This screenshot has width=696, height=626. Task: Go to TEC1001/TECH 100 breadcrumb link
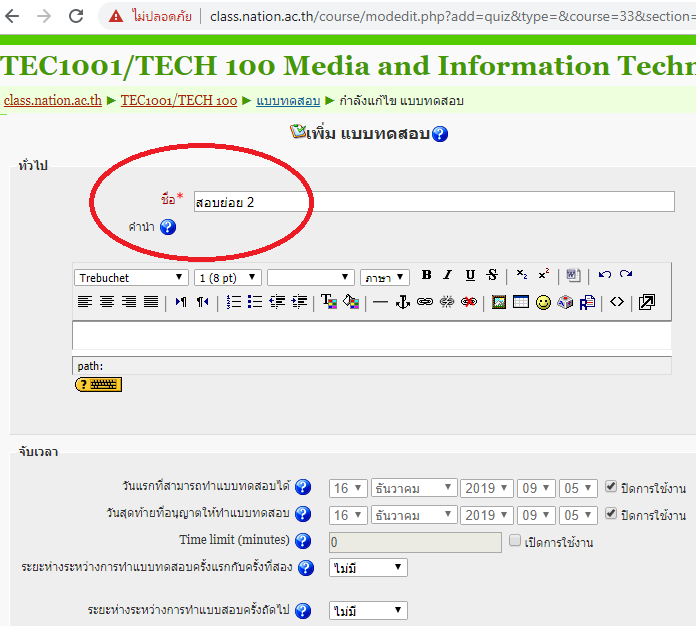[x=179, y=101]
